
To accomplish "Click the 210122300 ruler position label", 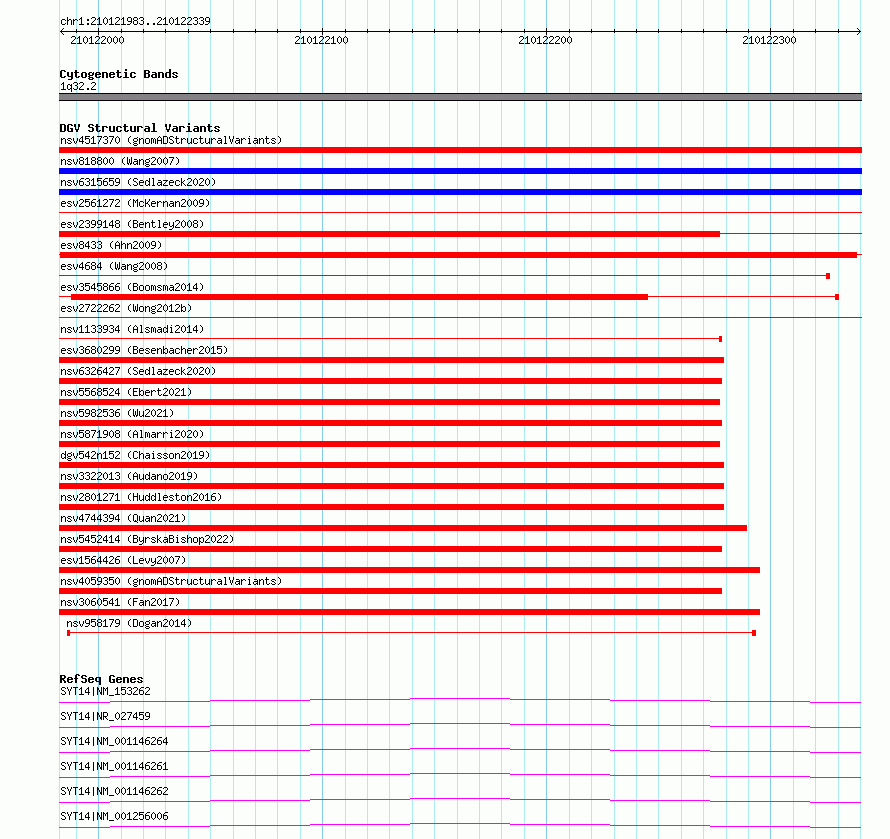I will pyautogui.click(x=769, y=40).
